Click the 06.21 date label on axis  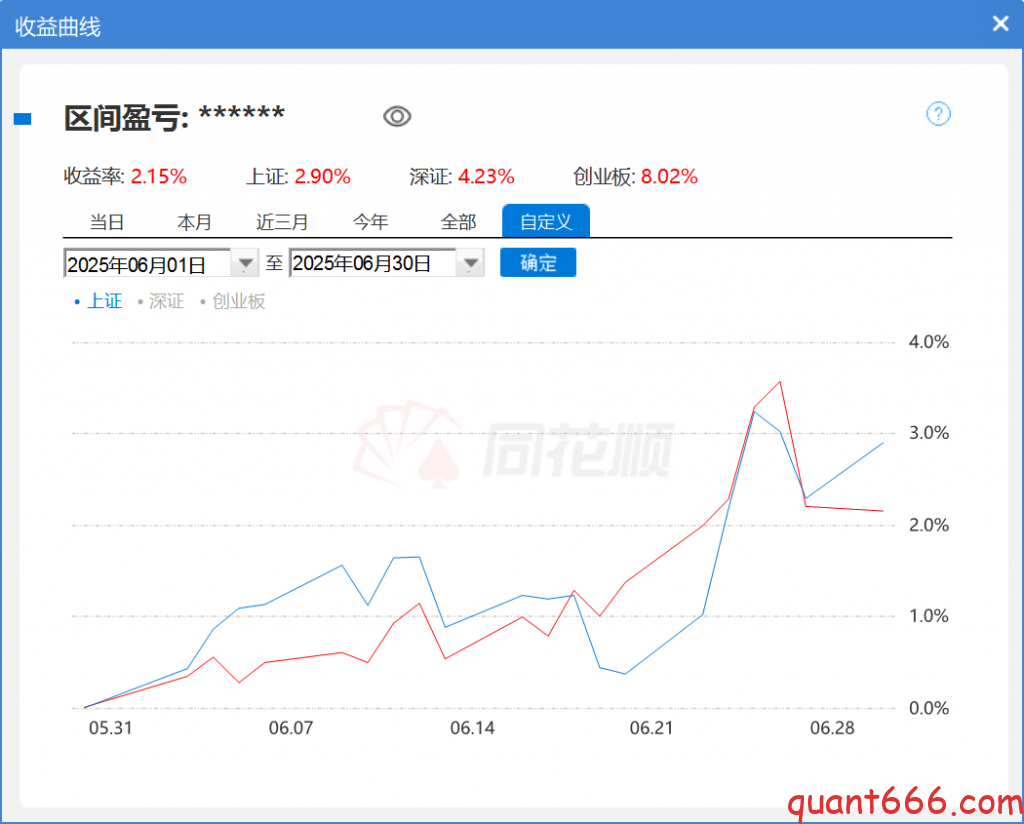(651, 729)
